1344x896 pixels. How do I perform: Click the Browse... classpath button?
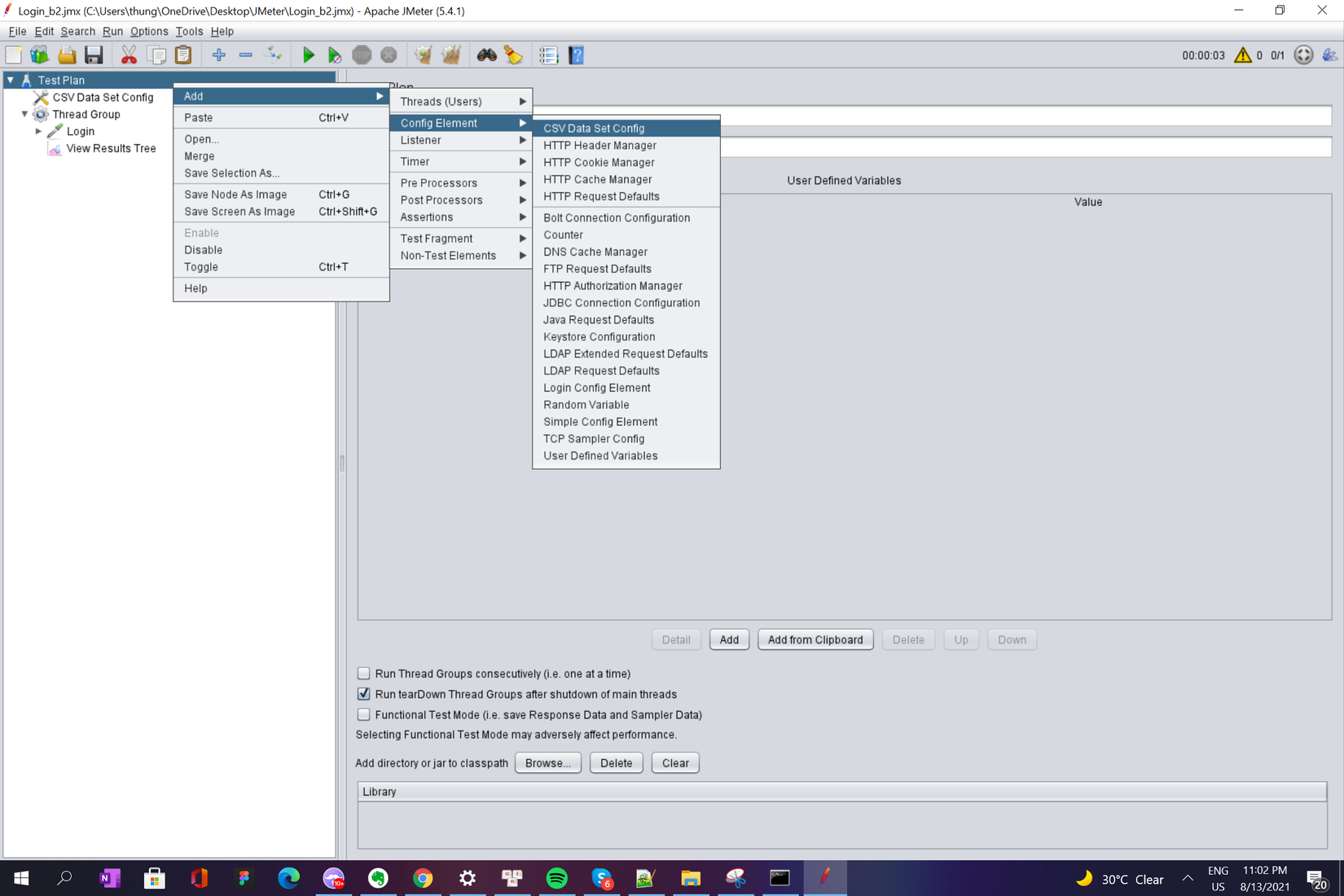[548, 762]
